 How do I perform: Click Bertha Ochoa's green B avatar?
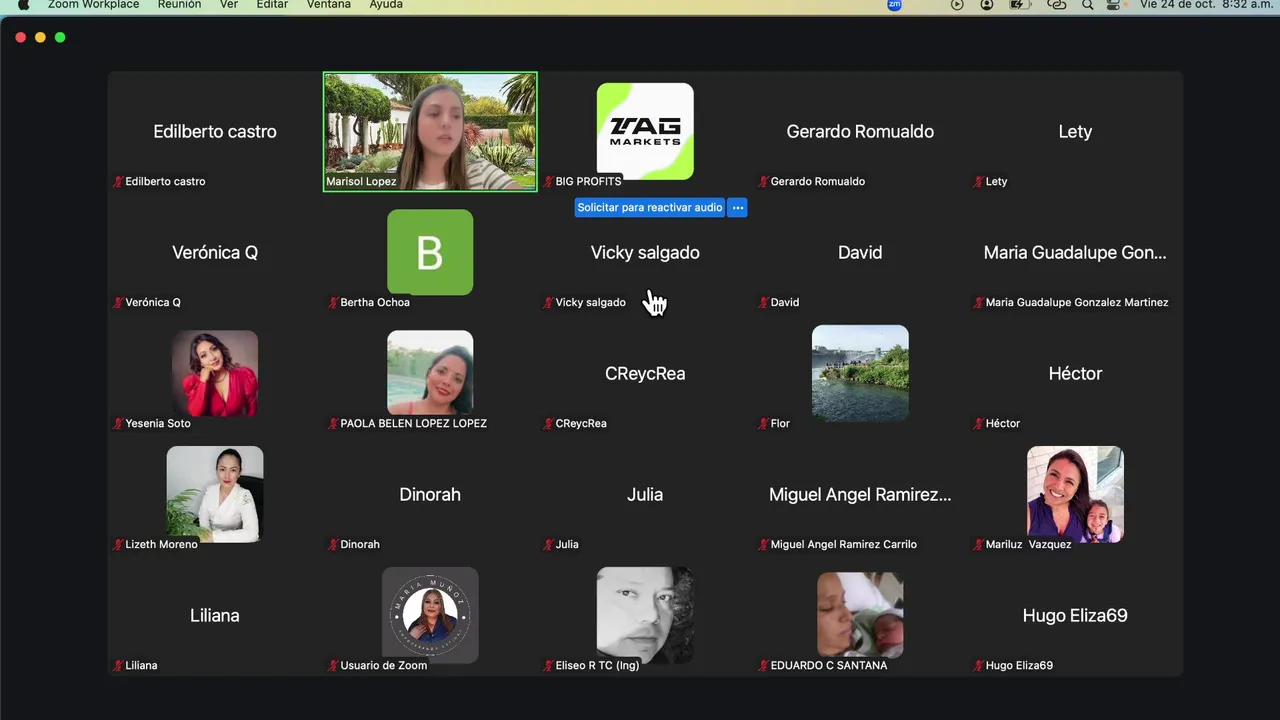(x=430, y=252)
